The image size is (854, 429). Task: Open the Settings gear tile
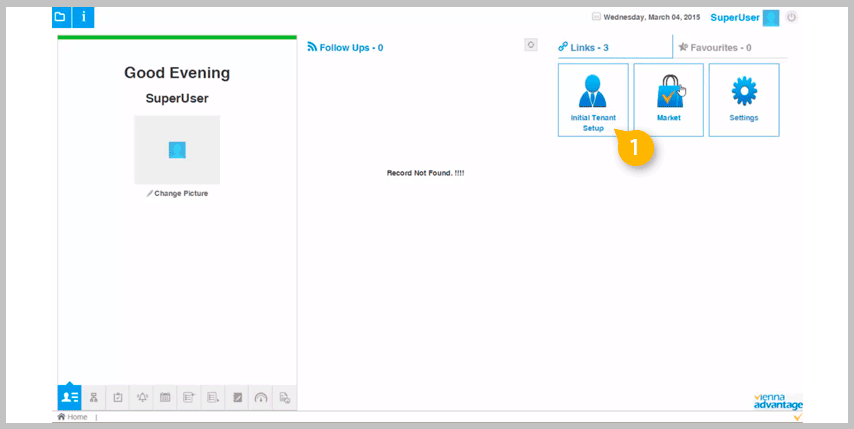pyautogui.click(x=744, y=100)
